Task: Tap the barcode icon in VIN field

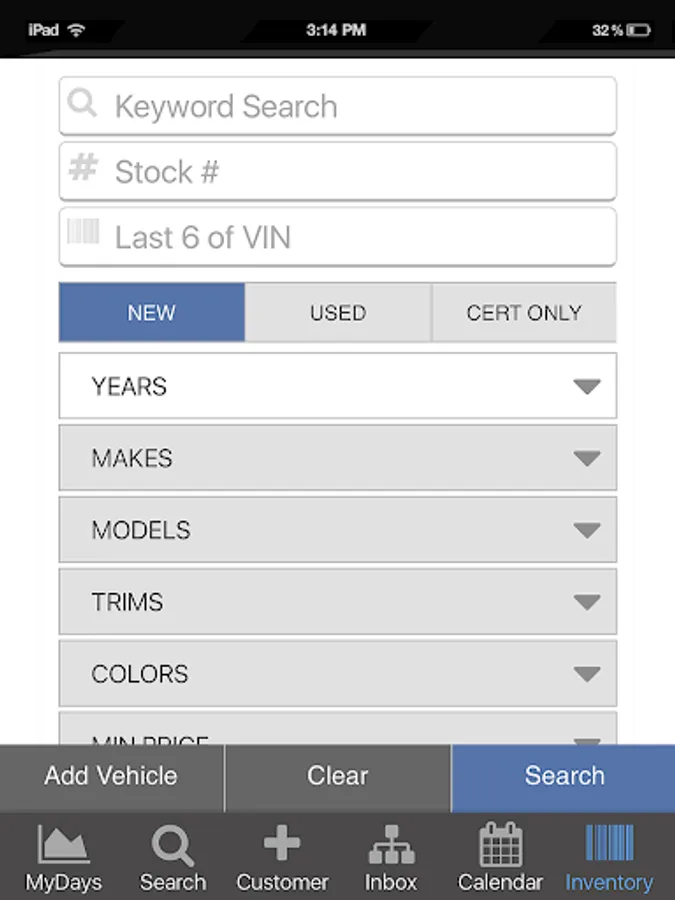Action: pos(84,234)
